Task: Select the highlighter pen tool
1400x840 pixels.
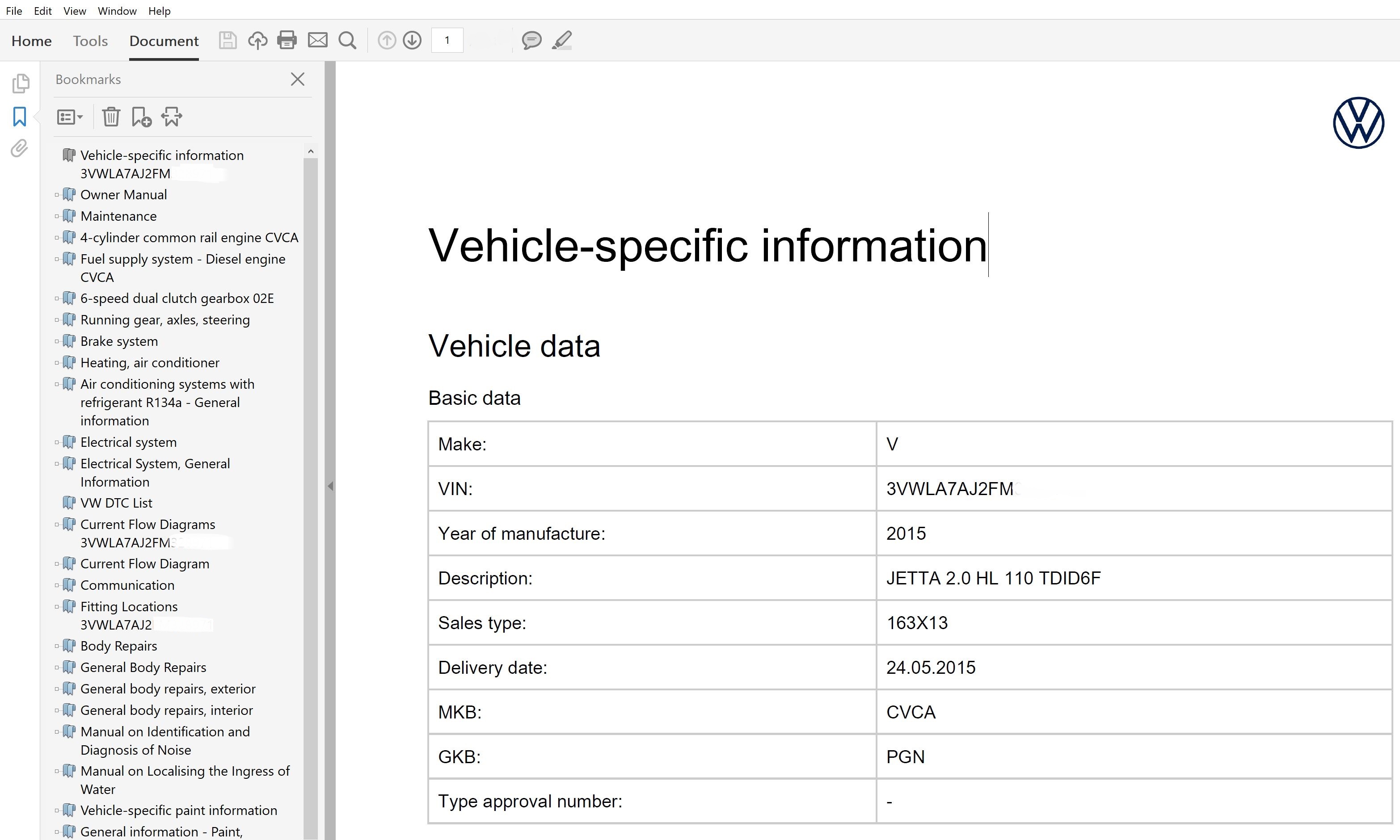Action: (x=561, y=40)
